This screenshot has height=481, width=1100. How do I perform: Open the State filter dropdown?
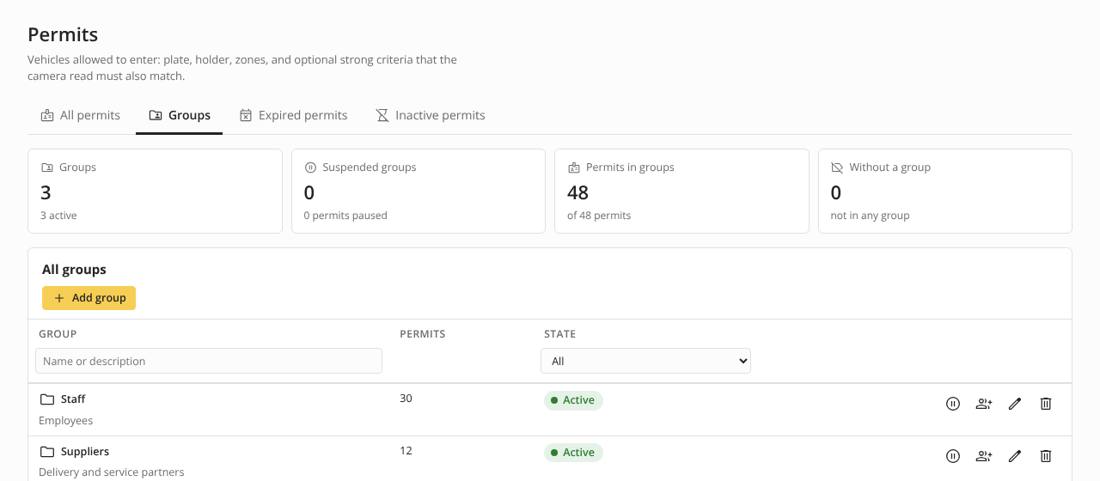(645, 361)
